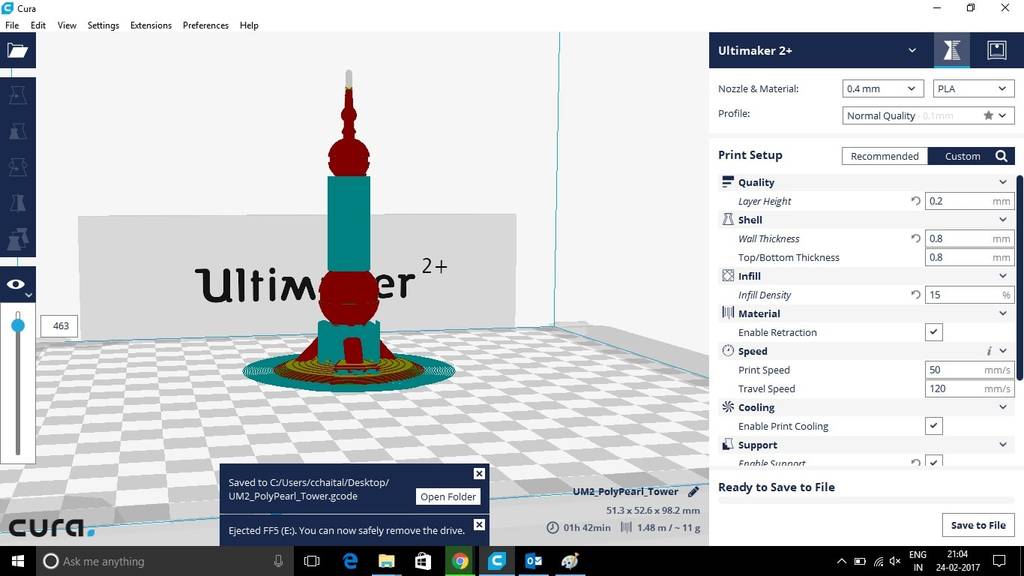
Task: Click the Save to File button
Action: (x=978, y=524)
